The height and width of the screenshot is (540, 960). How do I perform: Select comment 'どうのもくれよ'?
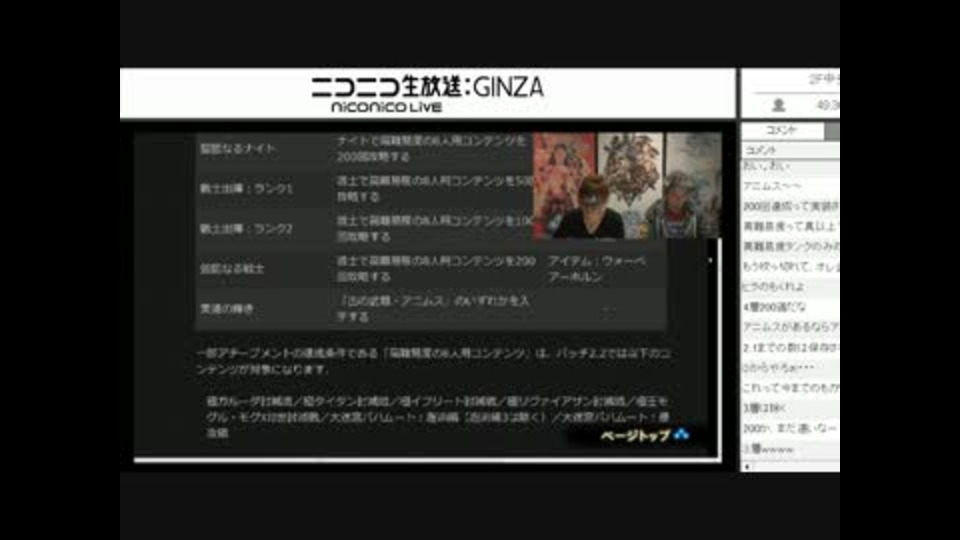click(790, 287)
